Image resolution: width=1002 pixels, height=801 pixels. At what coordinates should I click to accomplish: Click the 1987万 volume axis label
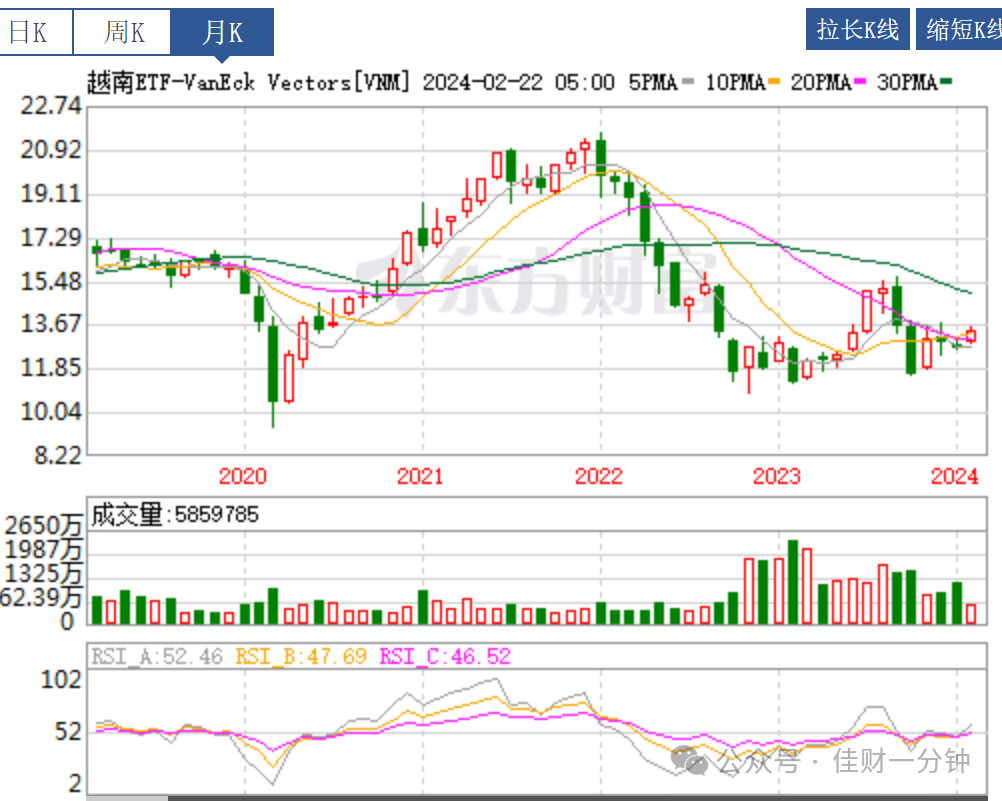43,549
